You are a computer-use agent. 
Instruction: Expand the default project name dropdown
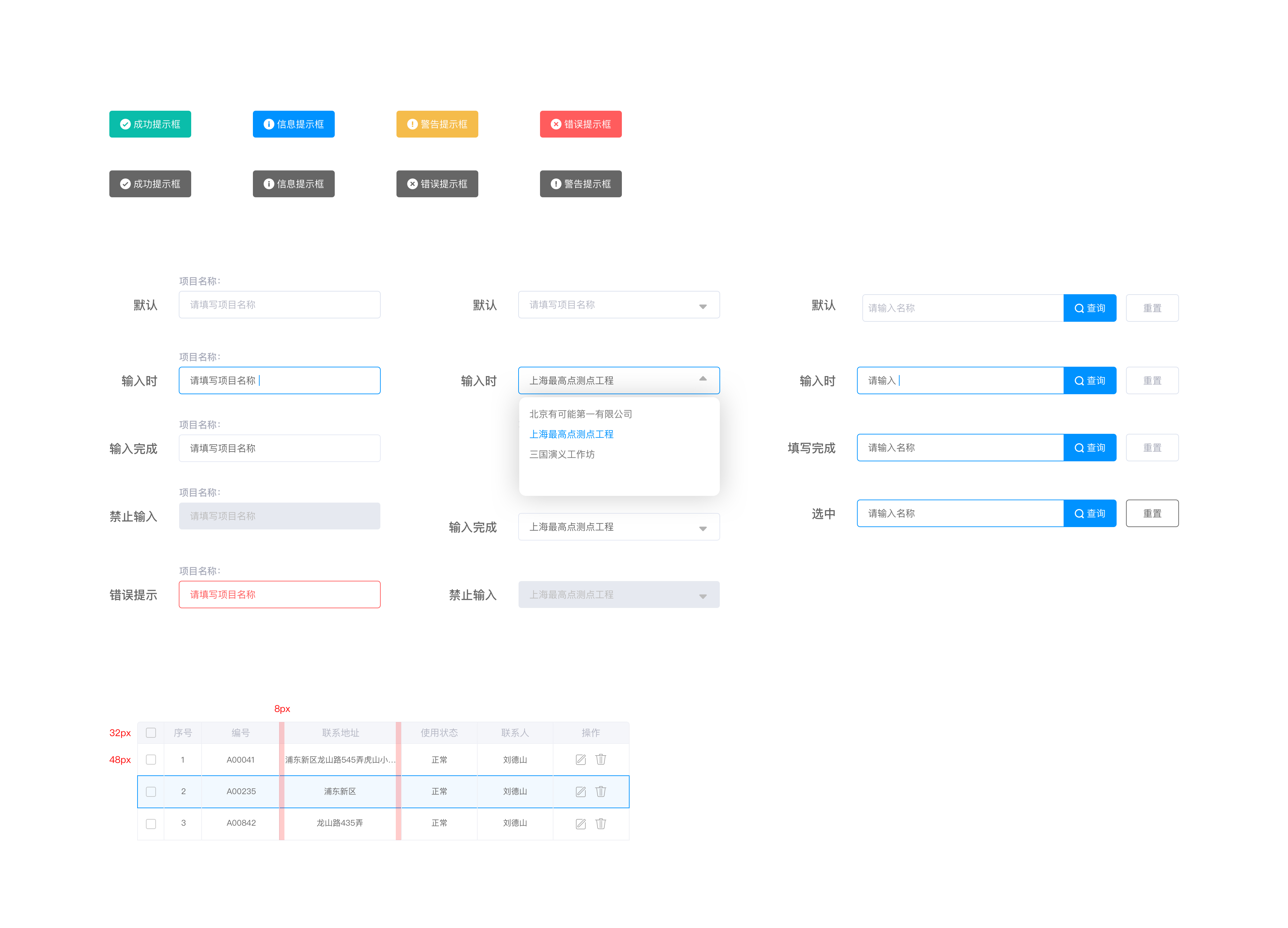coord(702,306)
